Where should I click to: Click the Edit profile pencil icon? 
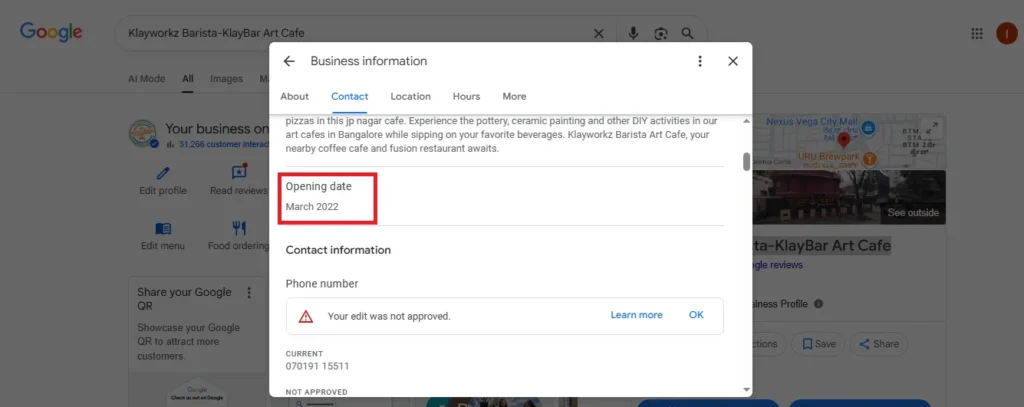click(x=163, y=173)
